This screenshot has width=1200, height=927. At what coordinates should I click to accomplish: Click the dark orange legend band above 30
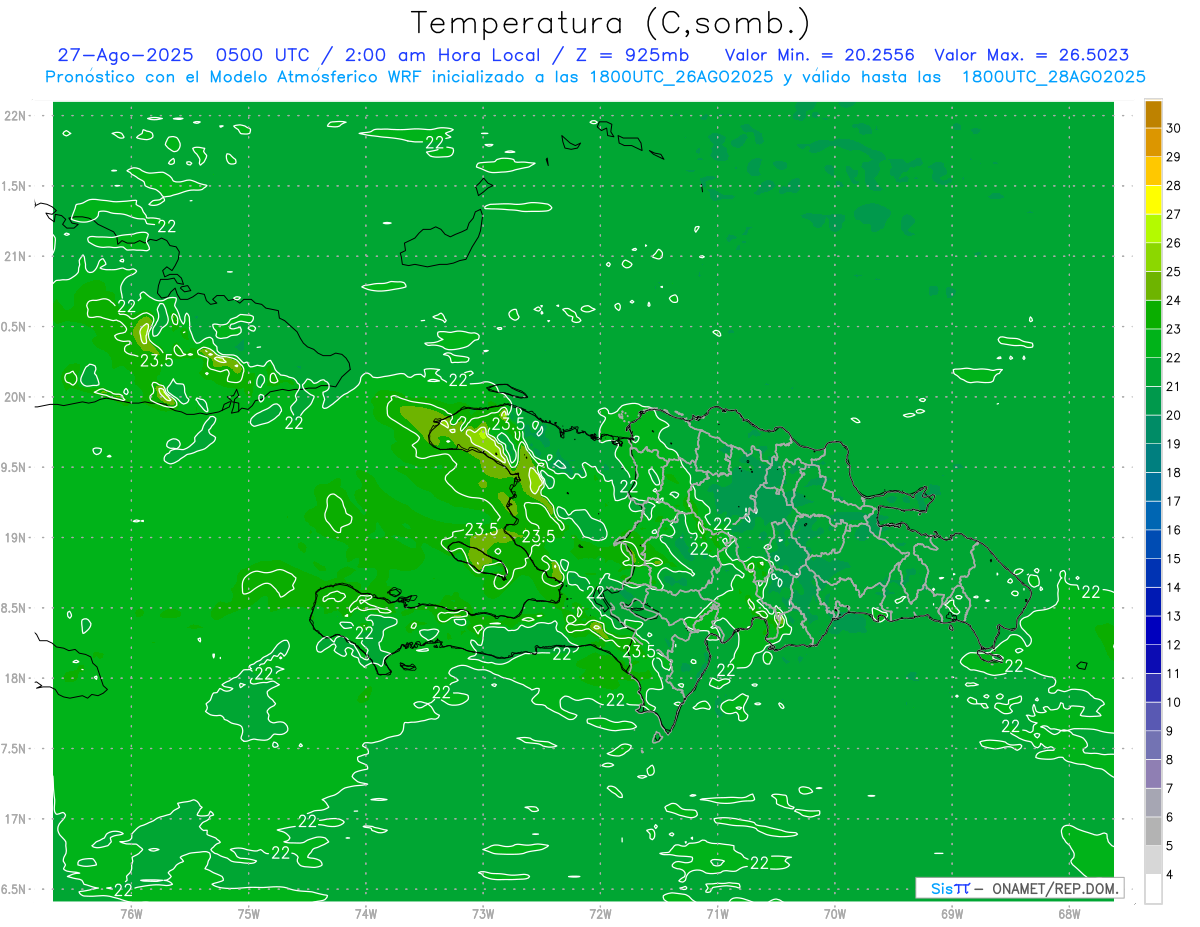point(1153,114)
